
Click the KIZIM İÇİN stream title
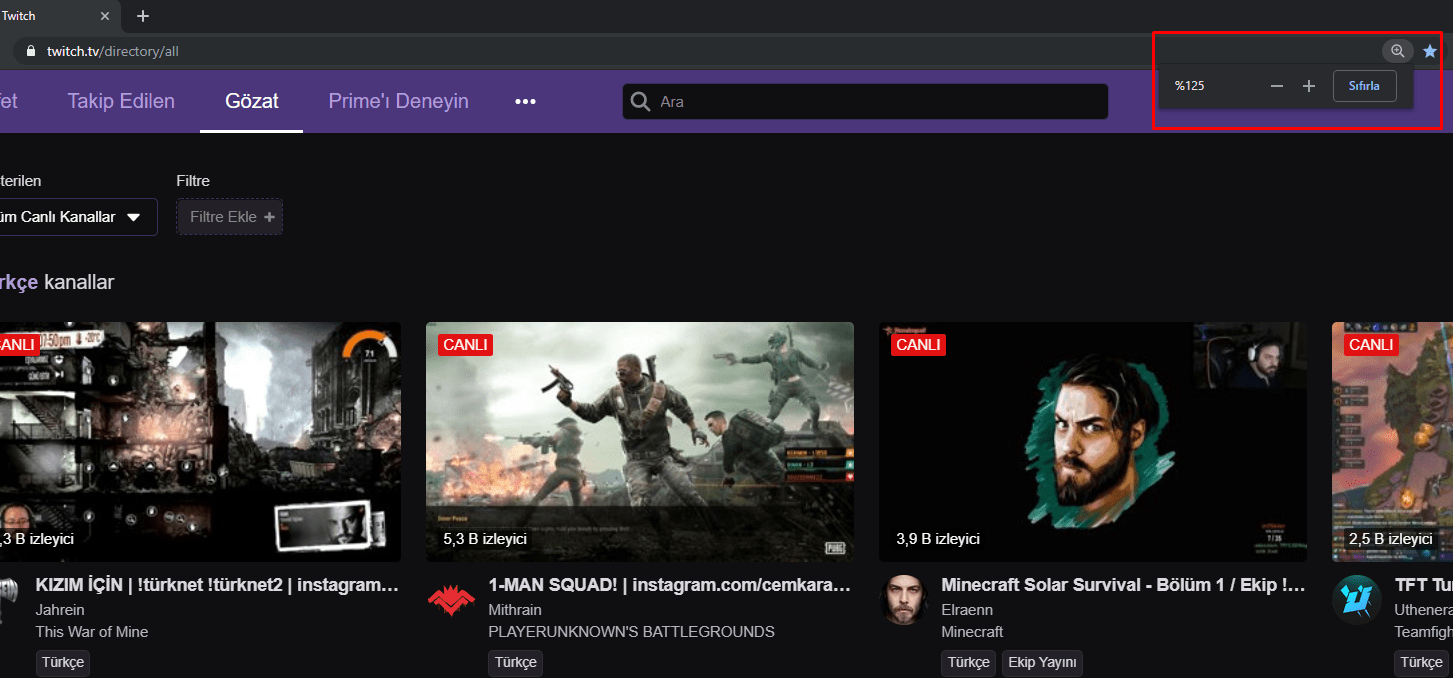click(218, 585)
